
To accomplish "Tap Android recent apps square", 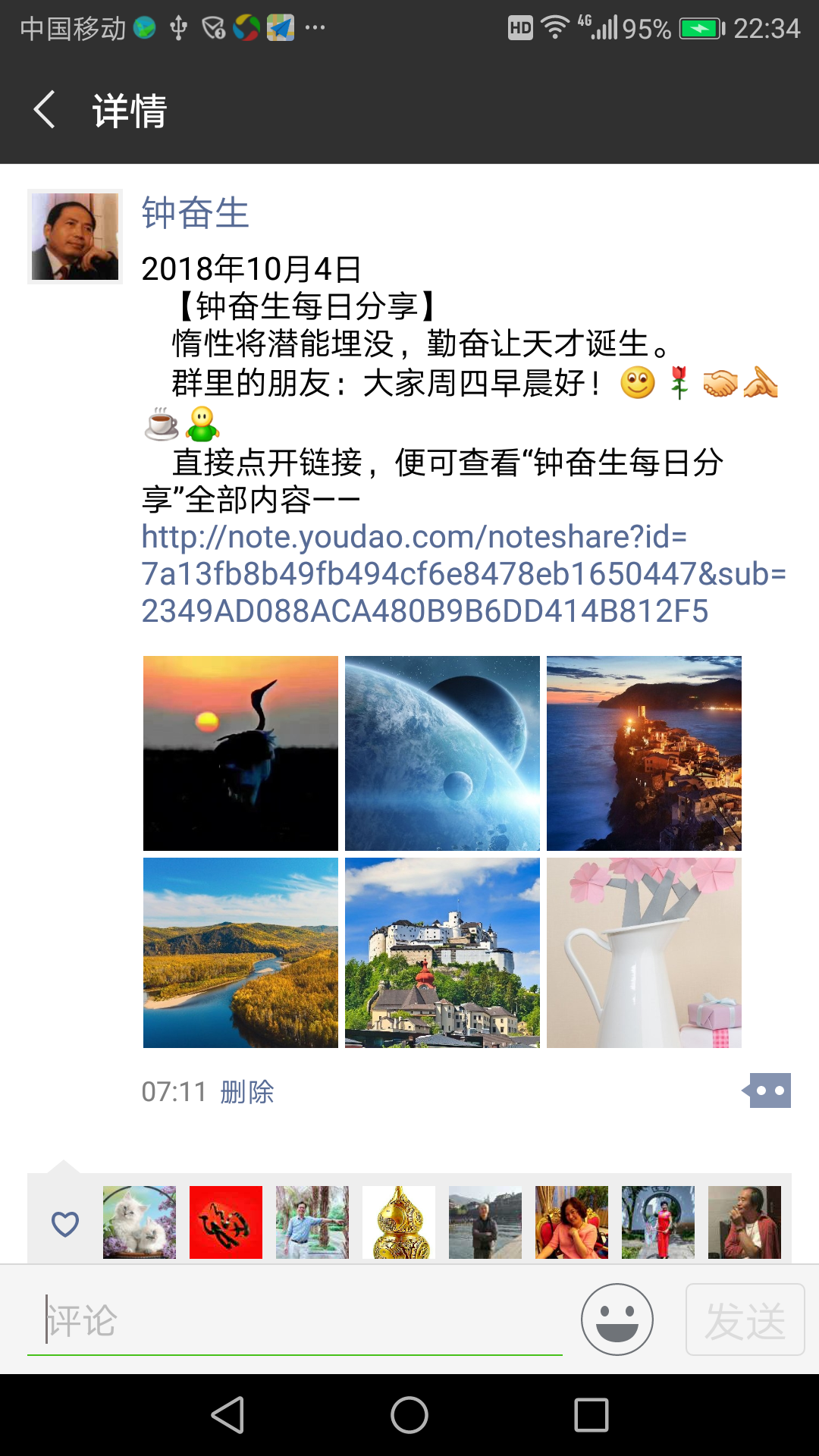I will coord(591,1415).
